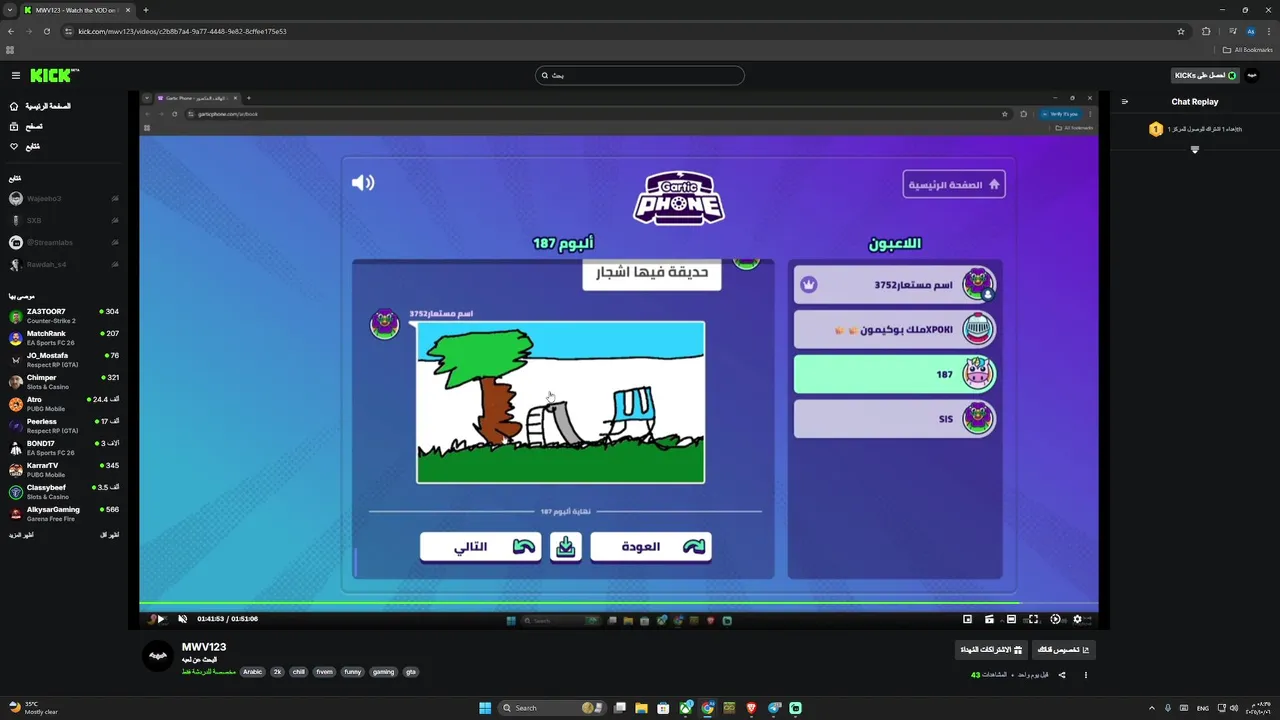The width and height of the screenshot is (1280, 720).
Task: Open recommended channel Atro
Action: pos(64,404)
